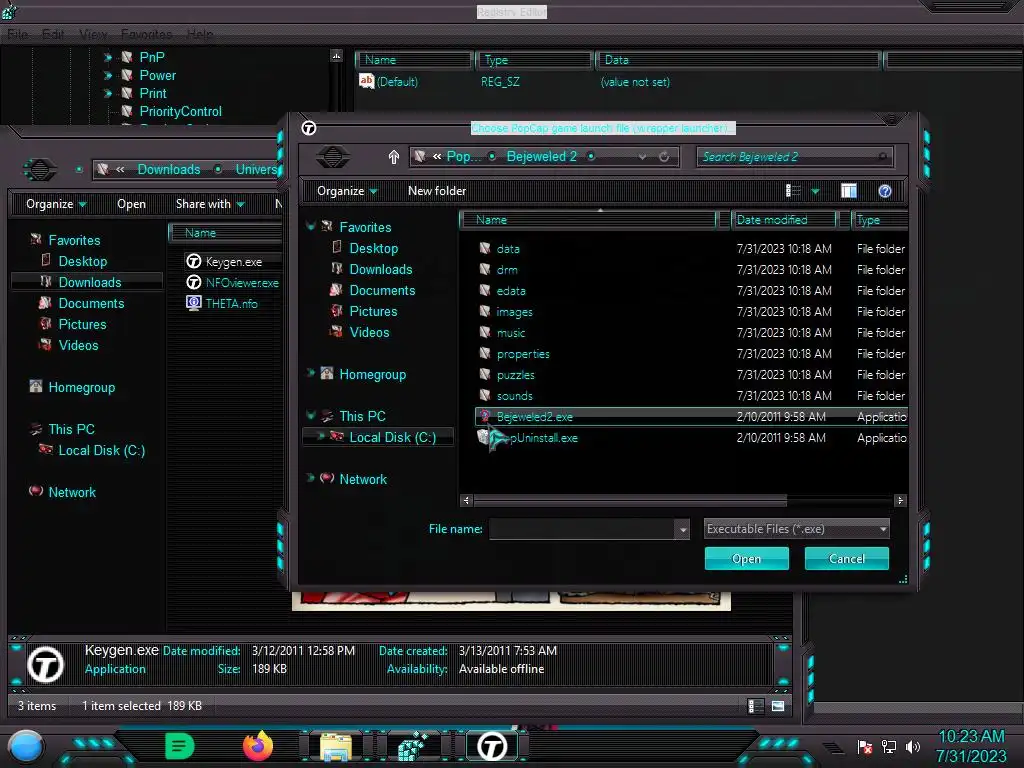Select Documents in dialog sidebar

click(382, 290)
